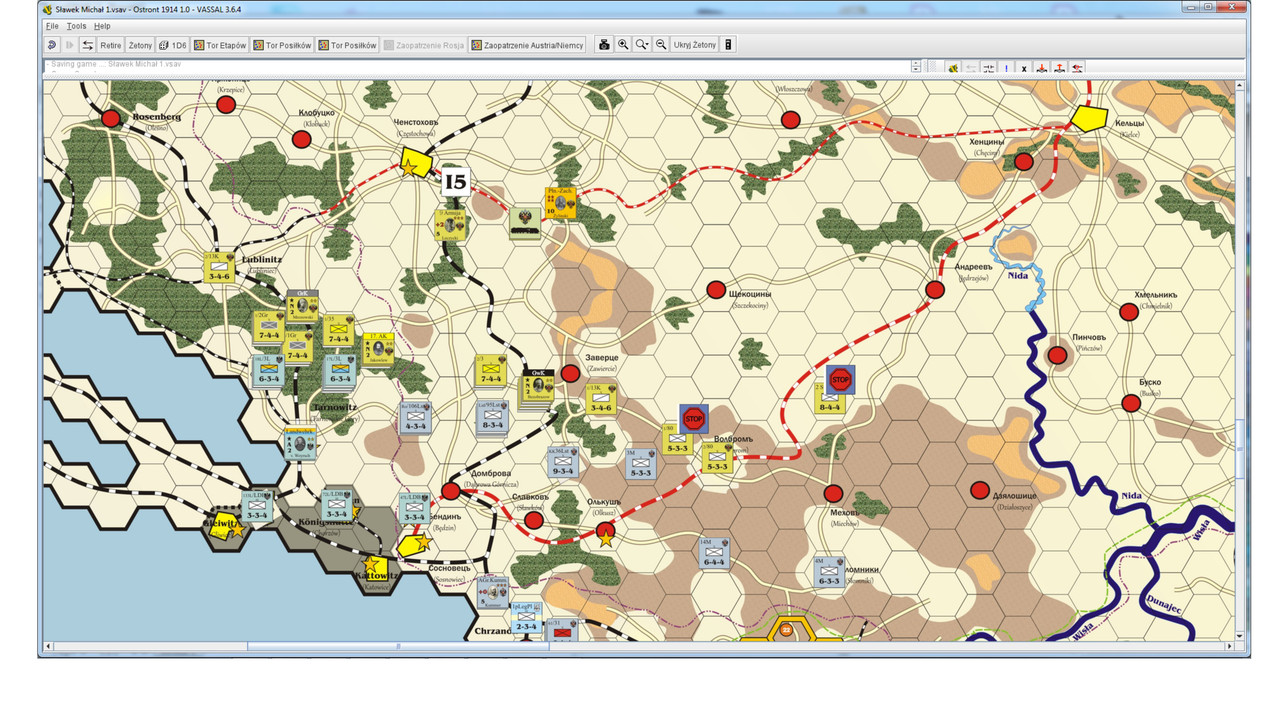Select the 39/3L 6-3-4 counter
This screenshot has height=713, width=1280.
(339, 371)
